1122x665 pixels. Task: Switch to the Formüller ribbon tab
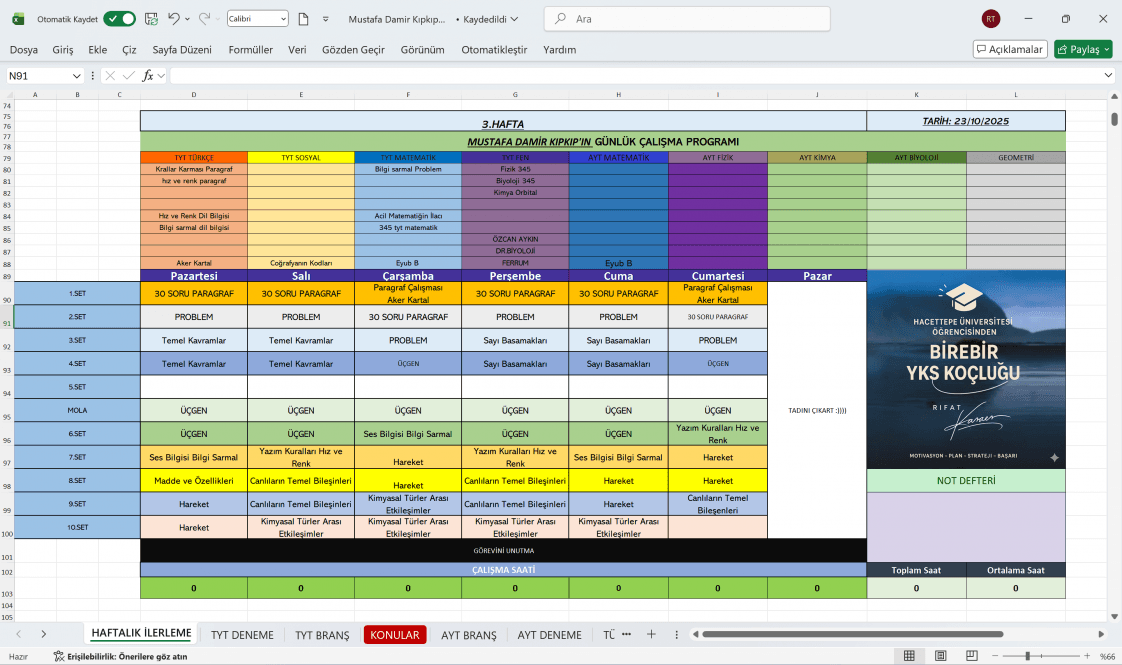[250, 49]
